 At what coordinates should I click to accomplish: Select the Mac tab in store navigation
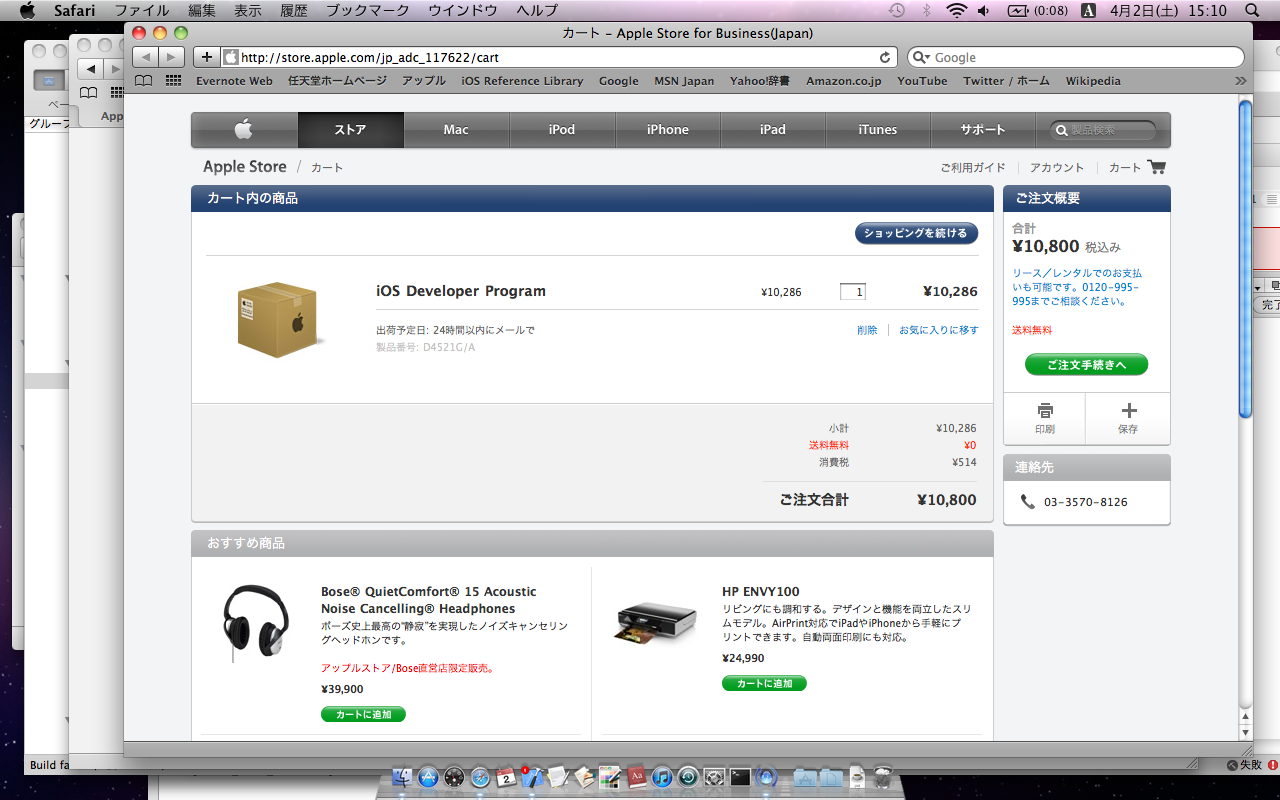pyautogui.click(x=456, y=130)
